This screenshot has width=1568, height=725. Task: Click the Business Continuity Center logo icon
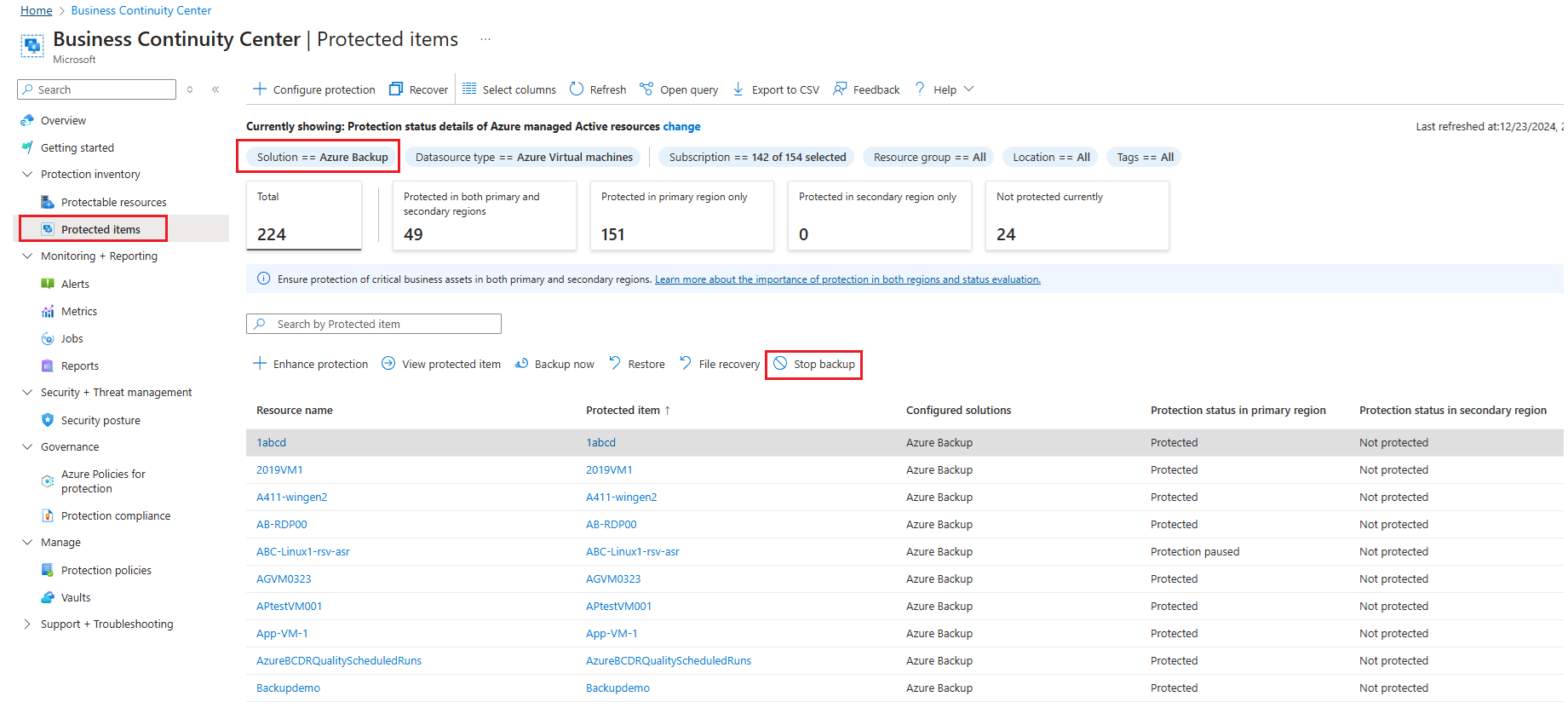pyautogui.click(x=32, y=45)
